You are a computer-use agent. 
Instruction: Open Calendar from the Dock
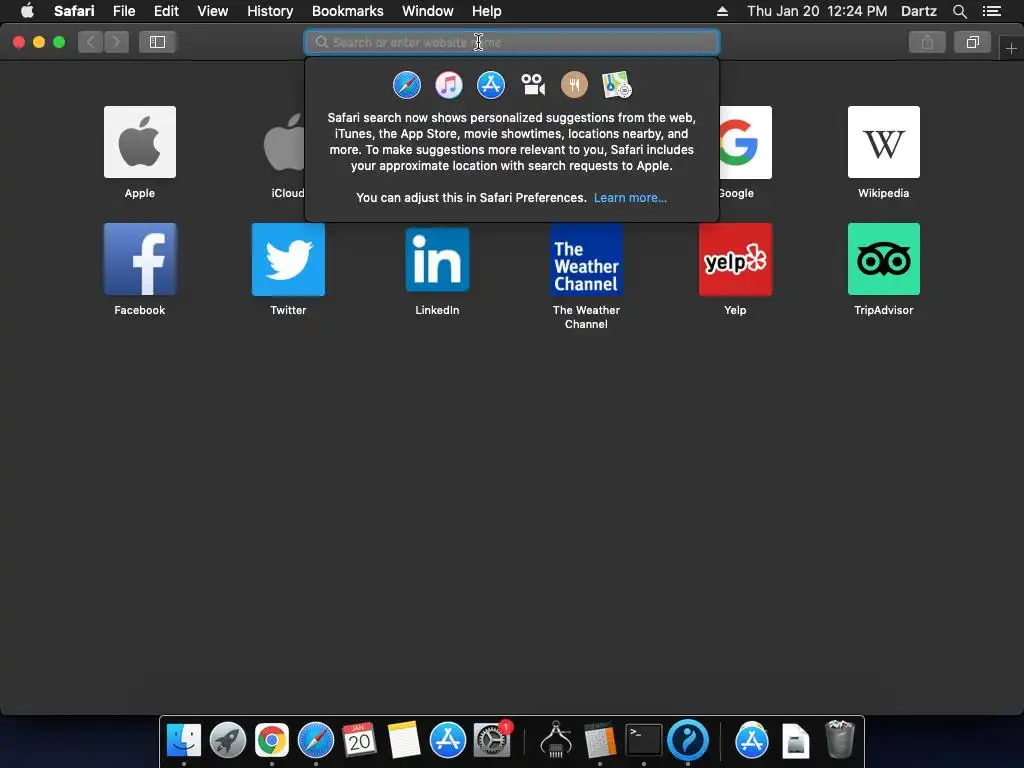point(359,740)
